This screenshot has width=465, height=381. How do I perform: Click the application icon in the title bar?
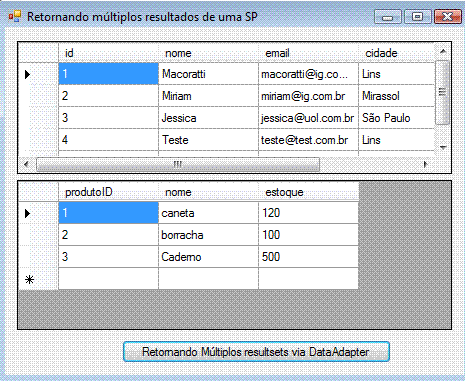click(15, 16)
